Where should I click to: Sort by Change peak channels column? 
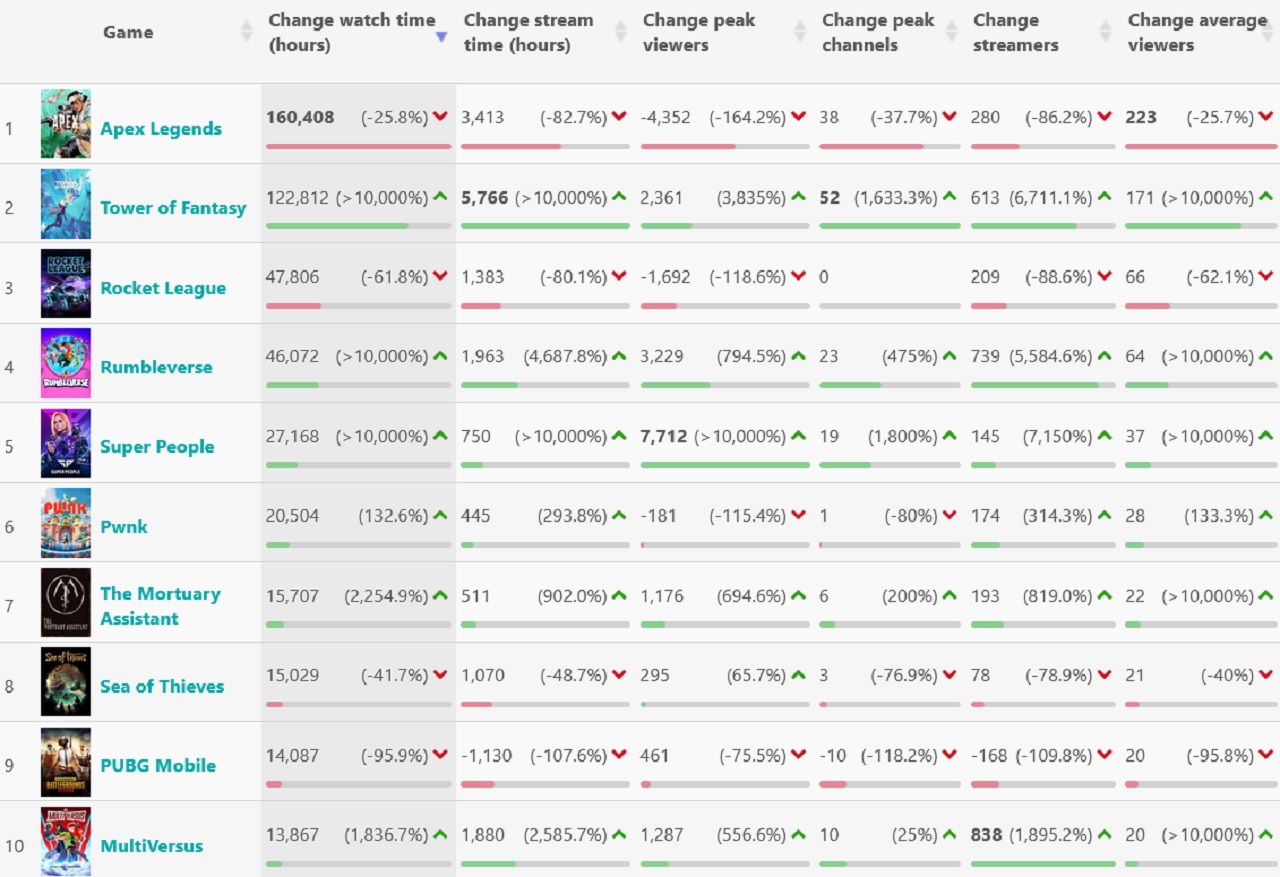pyautogui.click(x=878, y=32)
